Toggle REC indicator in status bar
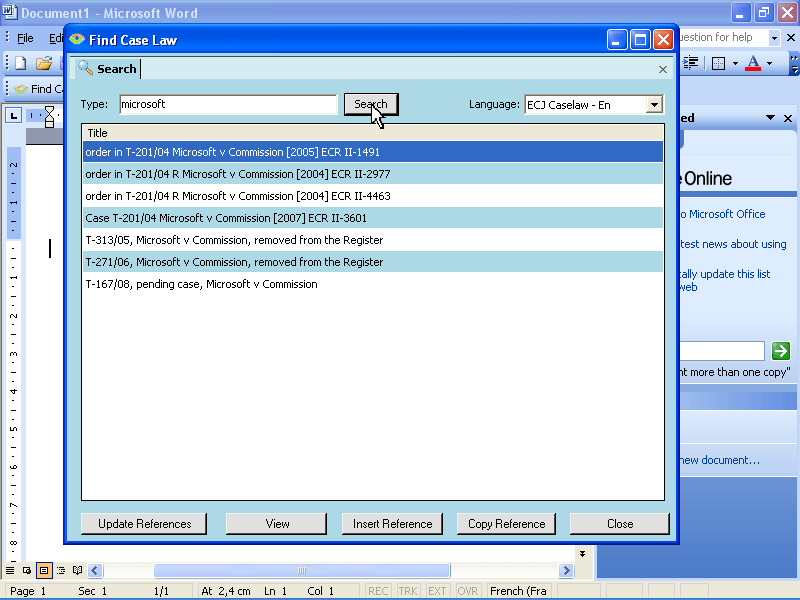Image resolution: width=800 pixels, height=600 pixels. click(378, 591)
